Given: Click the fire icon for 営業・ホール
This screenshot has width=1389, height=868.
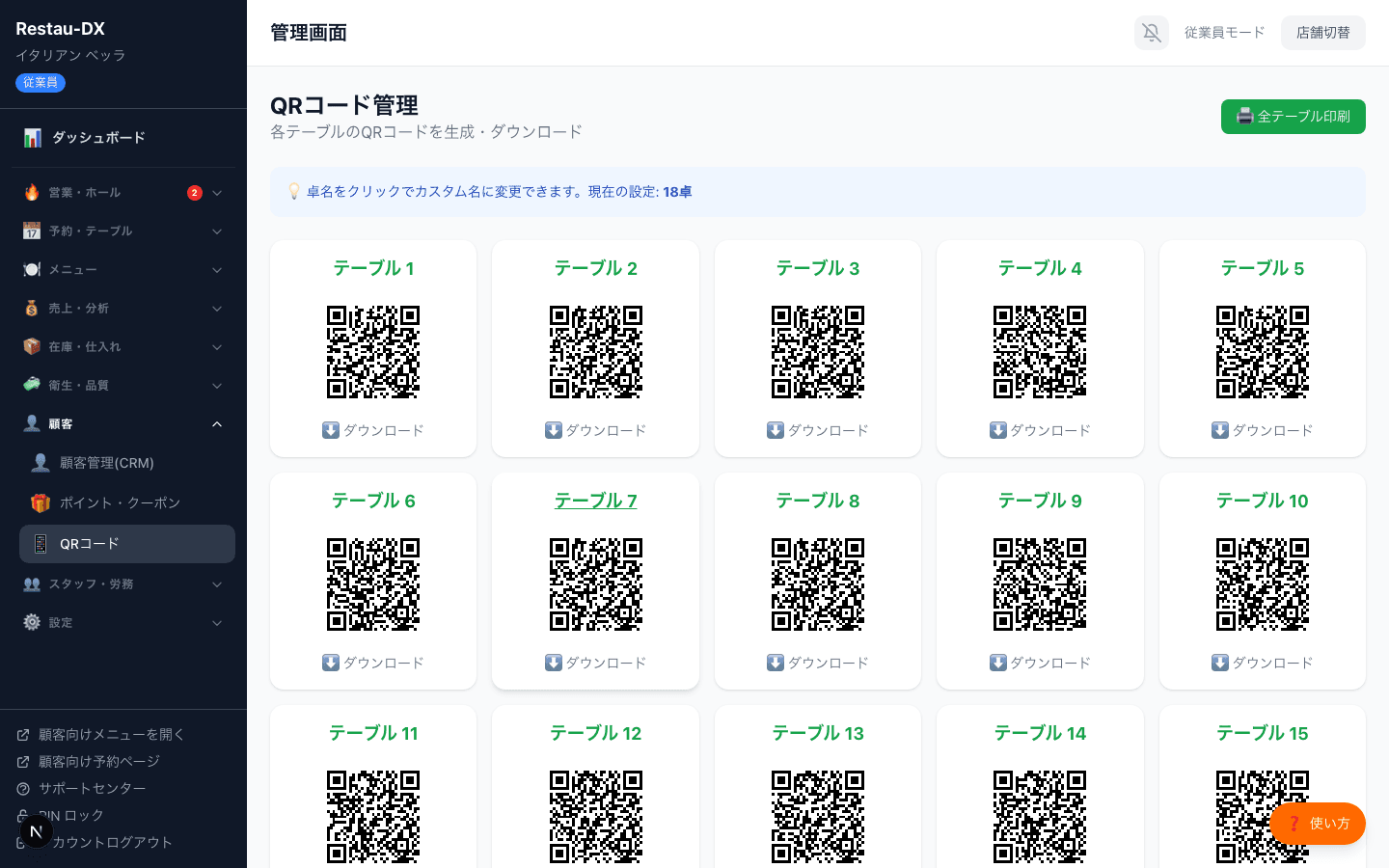Looking at the screenshot, I should [32, 193].
